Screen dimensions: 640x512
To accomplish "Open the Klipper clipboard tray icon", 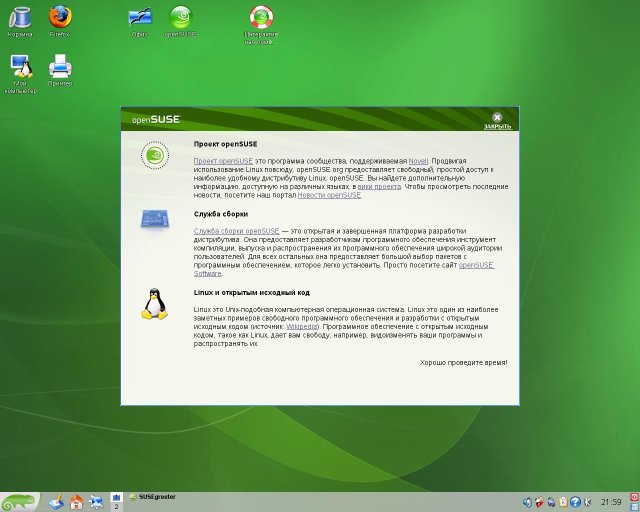I will (564, 502).
